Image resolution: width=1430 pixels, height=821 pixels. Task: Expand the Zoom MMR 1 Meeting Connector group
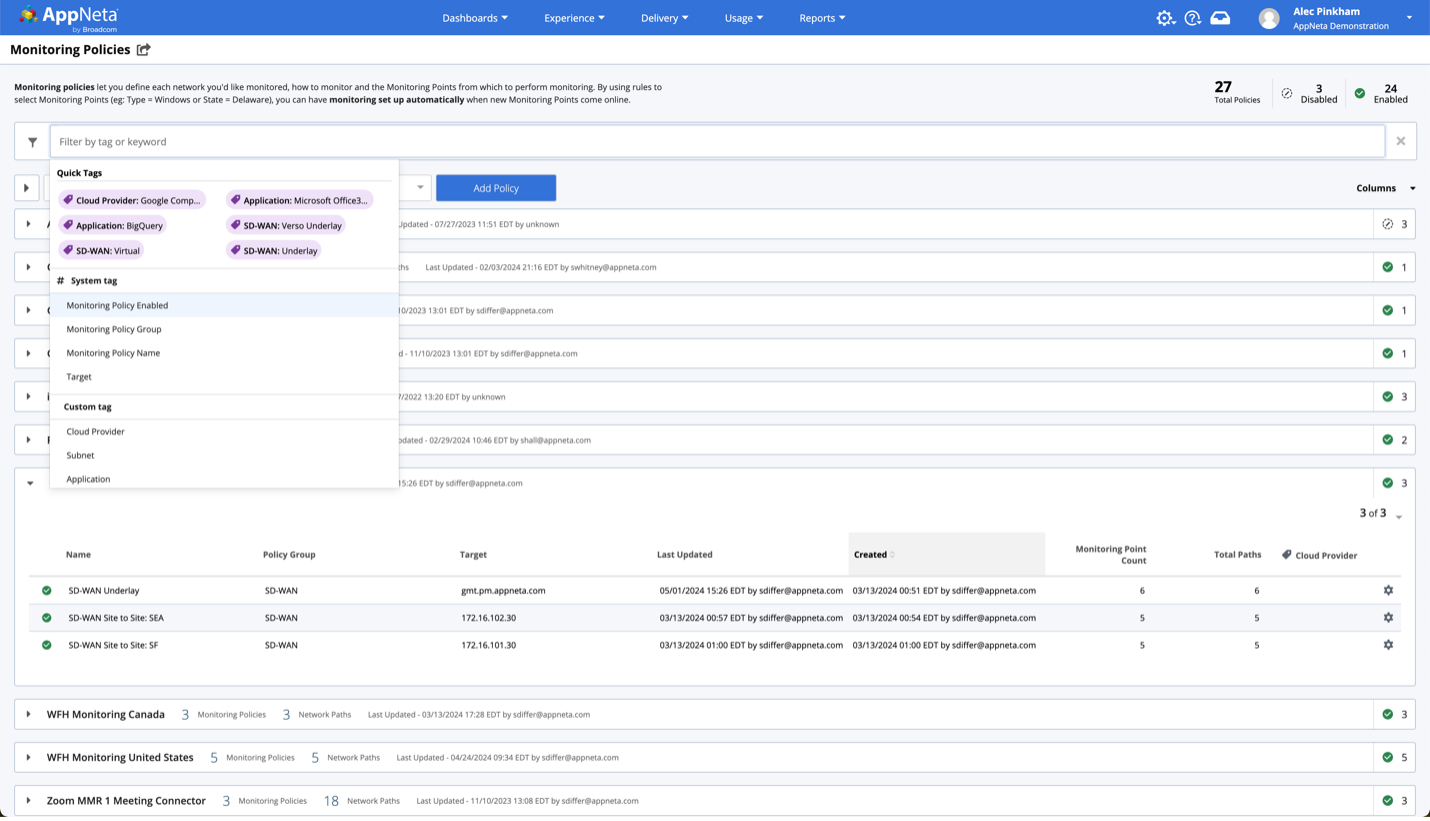[29, 801]
